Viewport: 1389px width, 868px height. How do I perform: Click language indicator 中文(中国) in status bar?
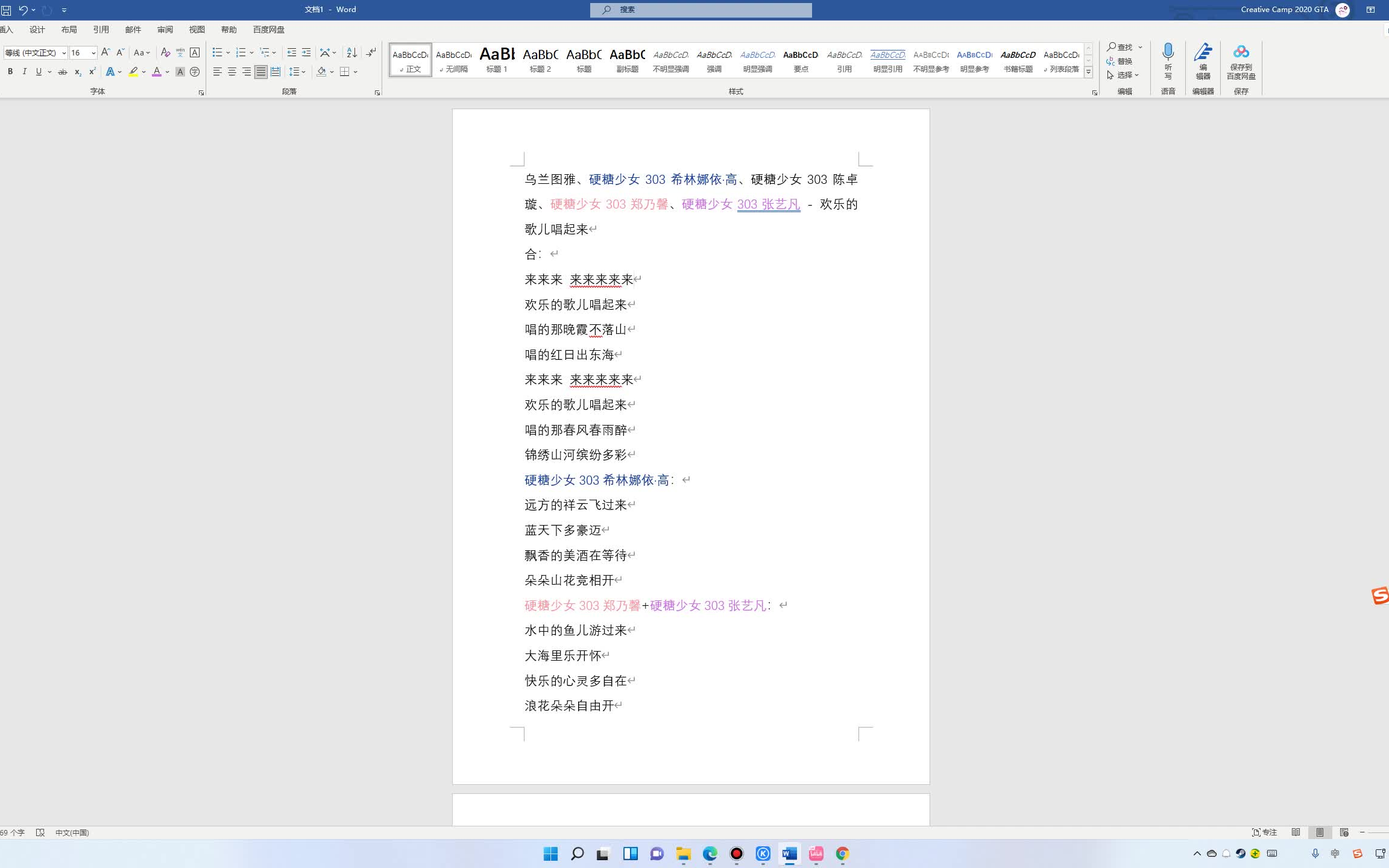(x=72, y=832)
